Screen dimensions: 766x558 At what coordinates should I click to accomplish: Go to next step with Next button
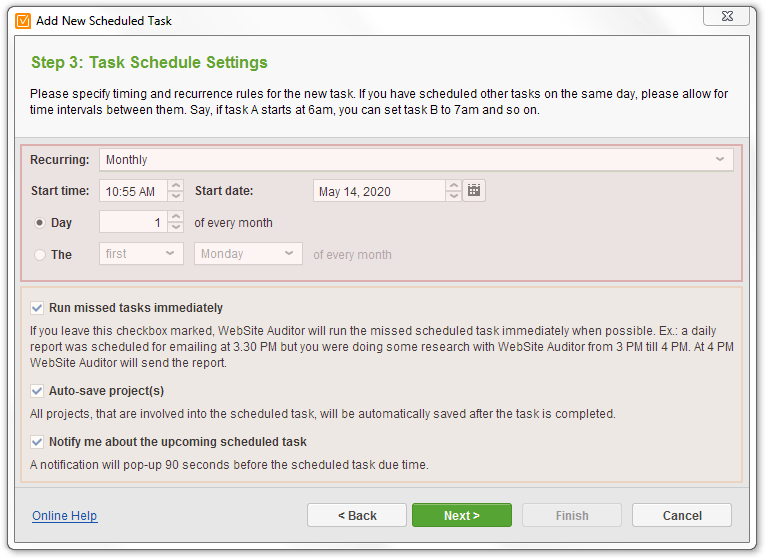point(462,515)
